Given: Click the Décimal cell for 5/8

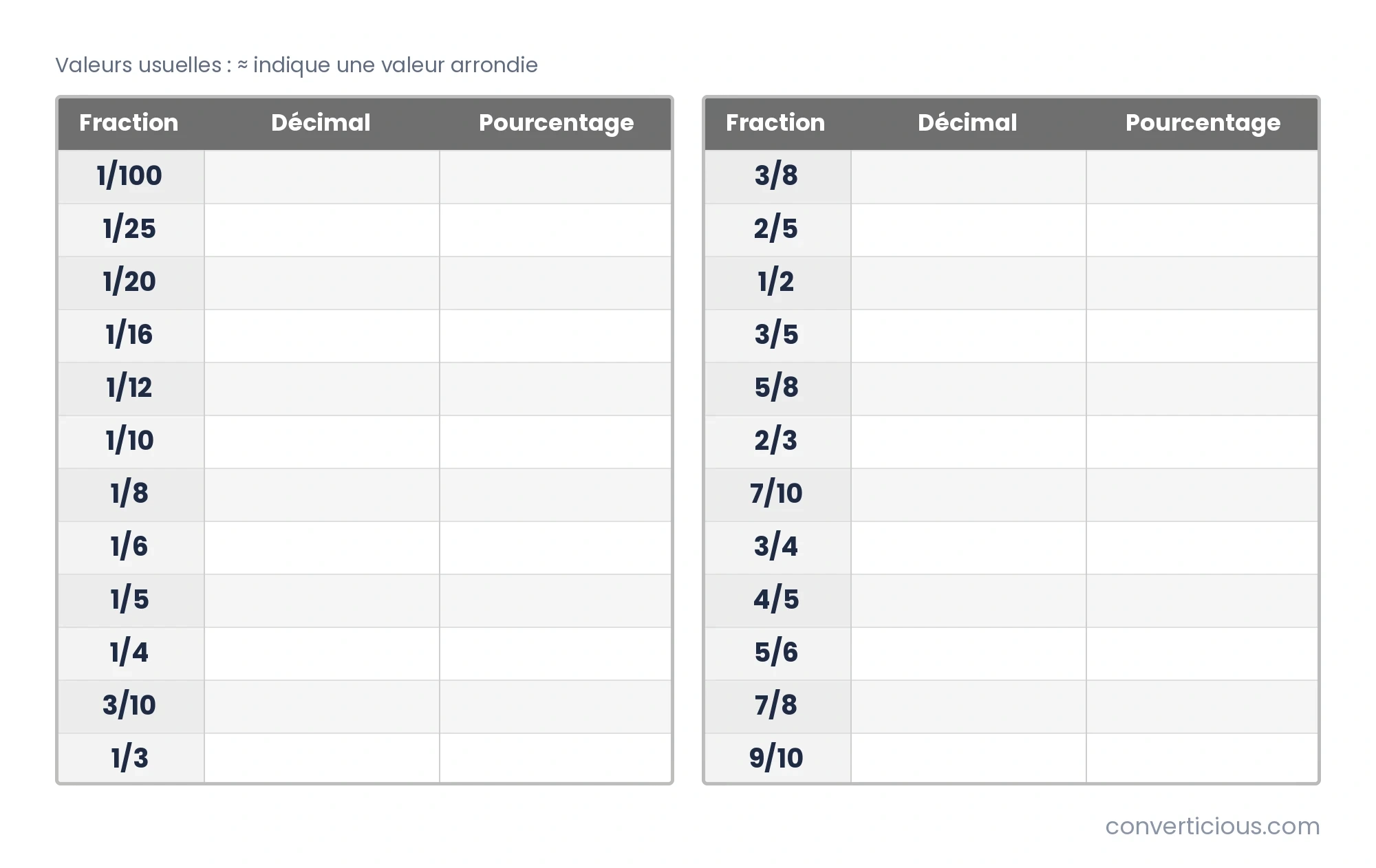Looking at the screenshot, I should (x=969, y=389).
